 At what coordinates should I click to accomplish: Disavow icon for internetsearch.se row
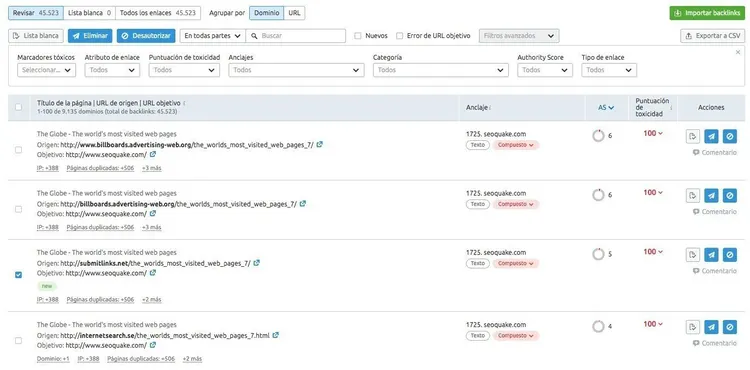[729, 327]
